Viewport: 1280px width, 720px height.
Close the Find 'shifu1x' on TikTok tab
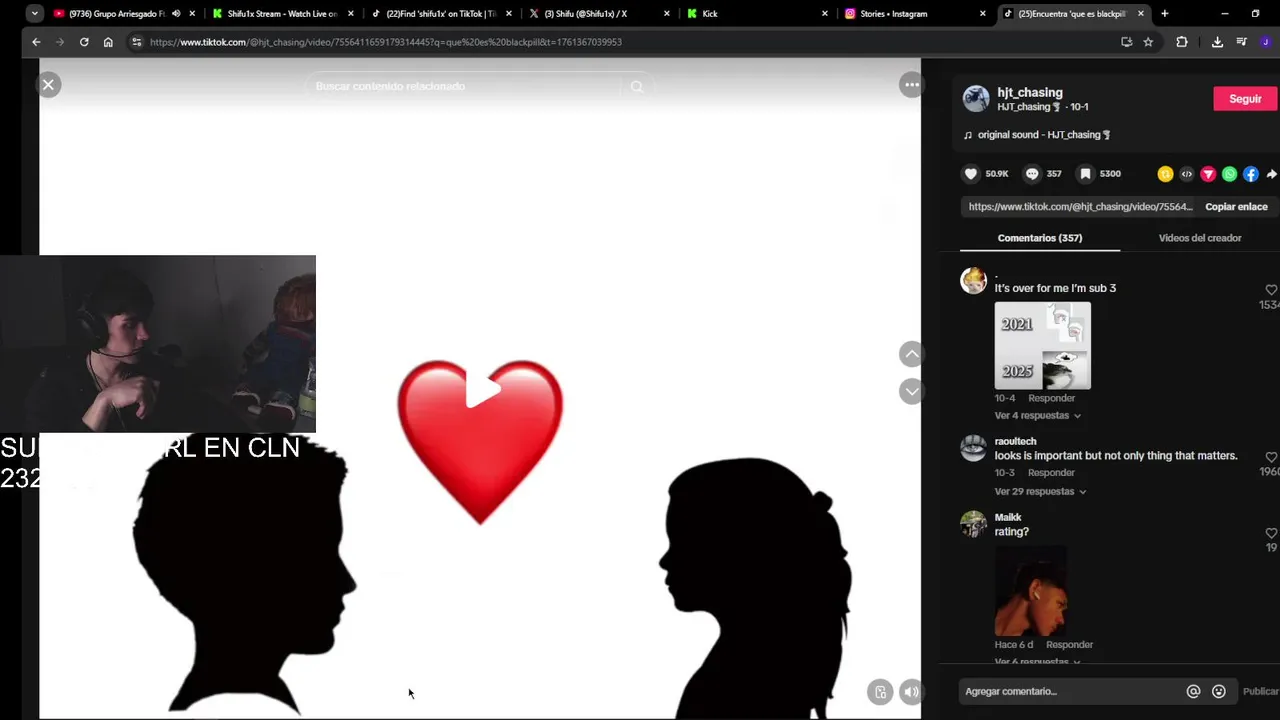(509, 14)
